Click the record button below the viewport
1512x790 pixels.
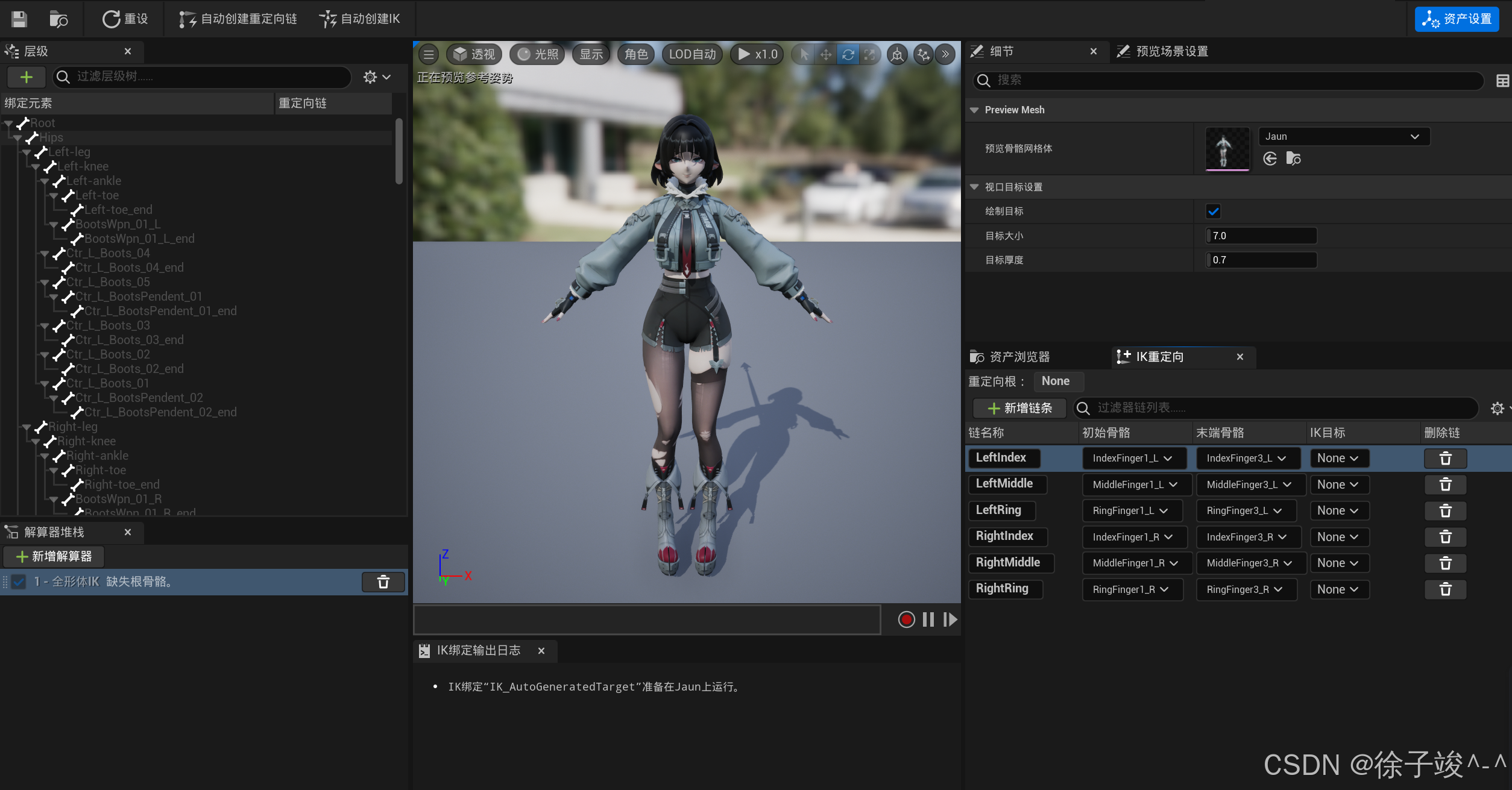906,619
